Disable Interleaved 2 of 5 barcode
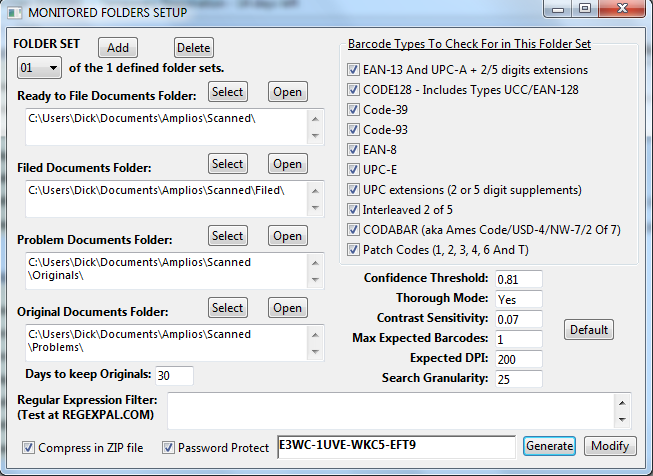 [353, 209]
